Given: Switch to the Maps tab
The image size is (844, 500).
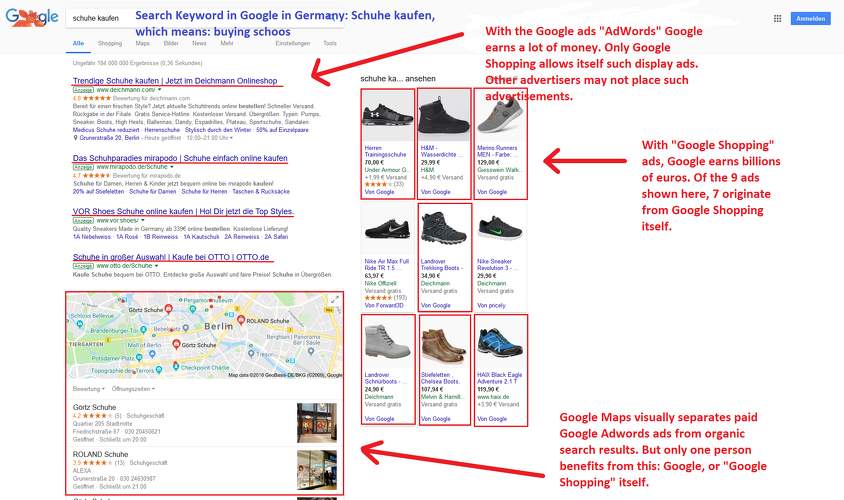Looking at the screenshot, I should pyautogui.click(x=143, y=43).
